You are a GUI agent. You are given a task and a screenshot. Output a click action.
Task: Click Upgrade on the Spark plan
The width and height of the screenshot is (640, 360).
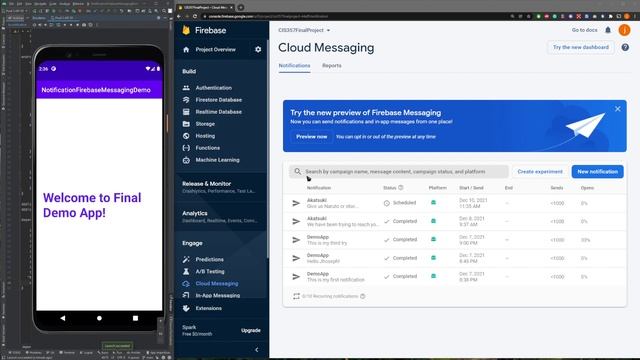click(x=251, y=331)
